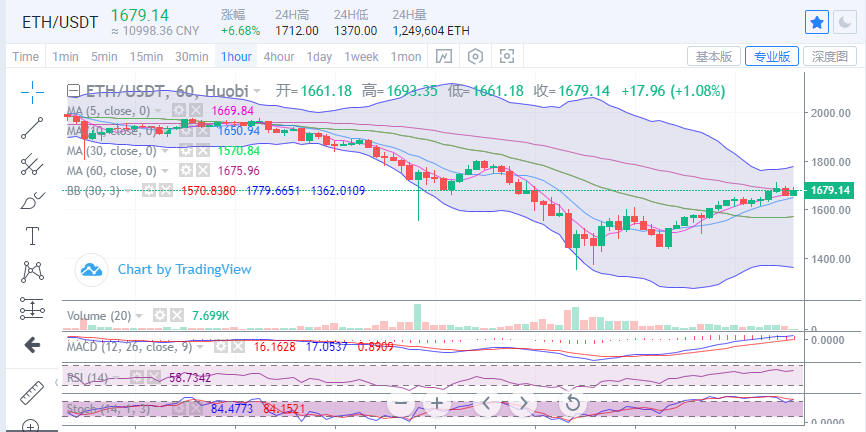Image resolution: width=866 pixels, height=432 pixels.
Task: Select the crosshair cursor tool
Action: click(x=32, y=92)
